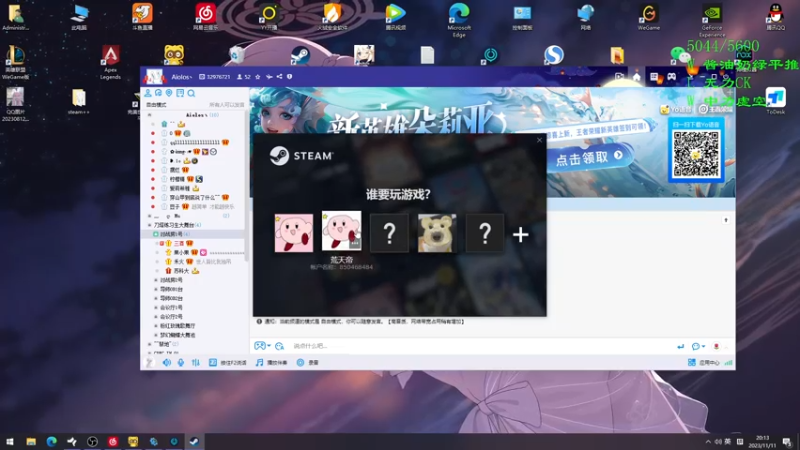
Task: Select the 荒天帝 Steam account avatar
Action: [341, 231]
